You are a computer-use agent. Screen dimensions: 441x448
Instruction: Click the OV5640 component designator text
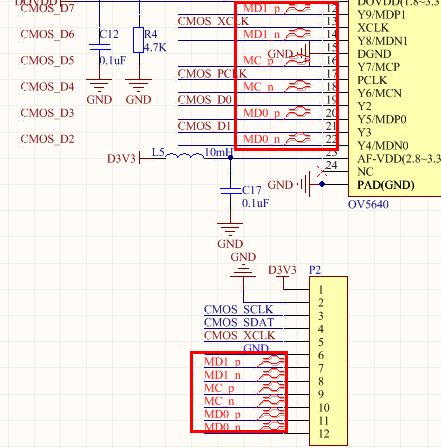point(368,204)
